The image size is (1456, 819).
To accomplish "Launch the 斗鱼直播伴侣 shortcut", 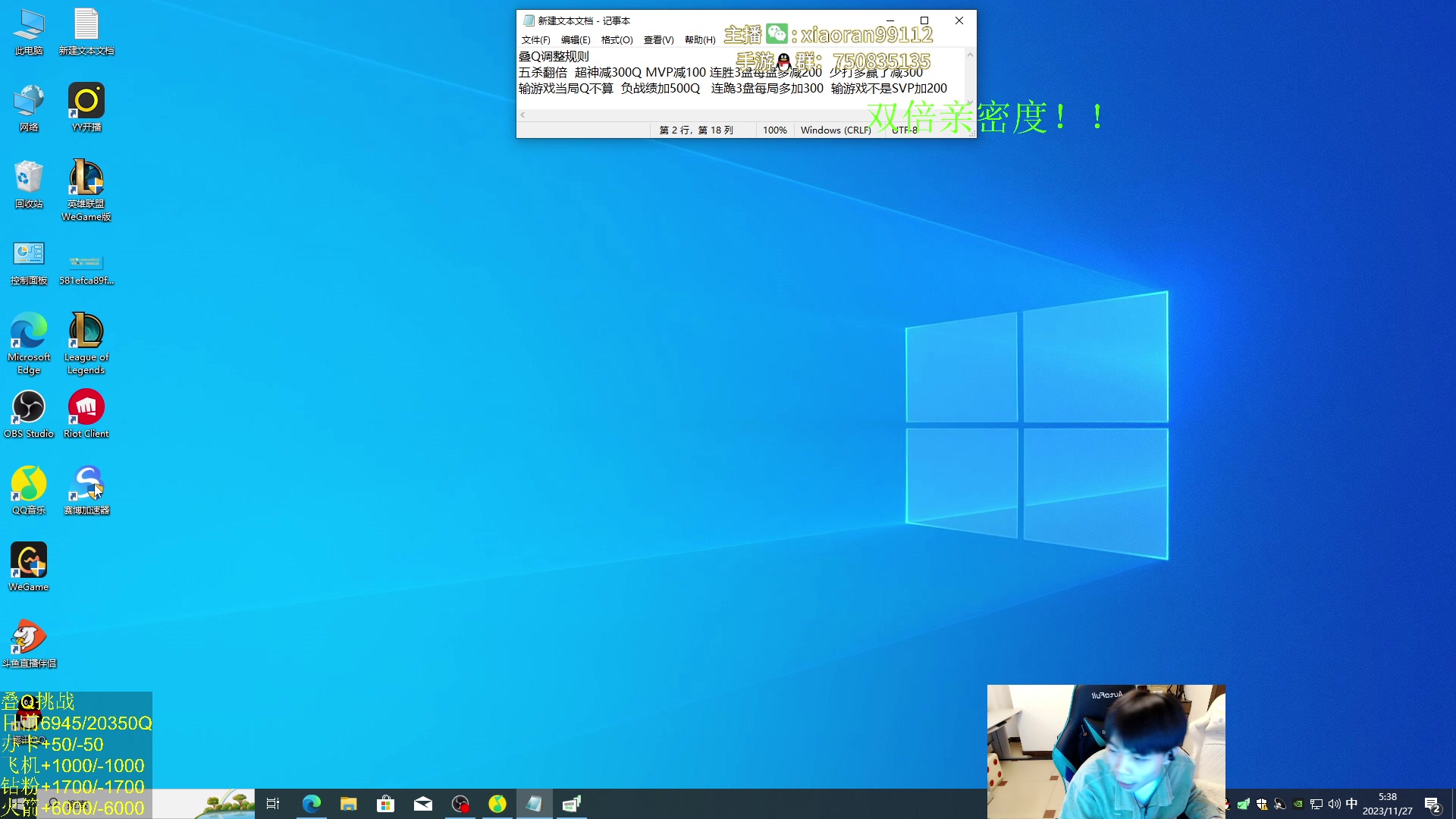I will (x=29, y=644).
